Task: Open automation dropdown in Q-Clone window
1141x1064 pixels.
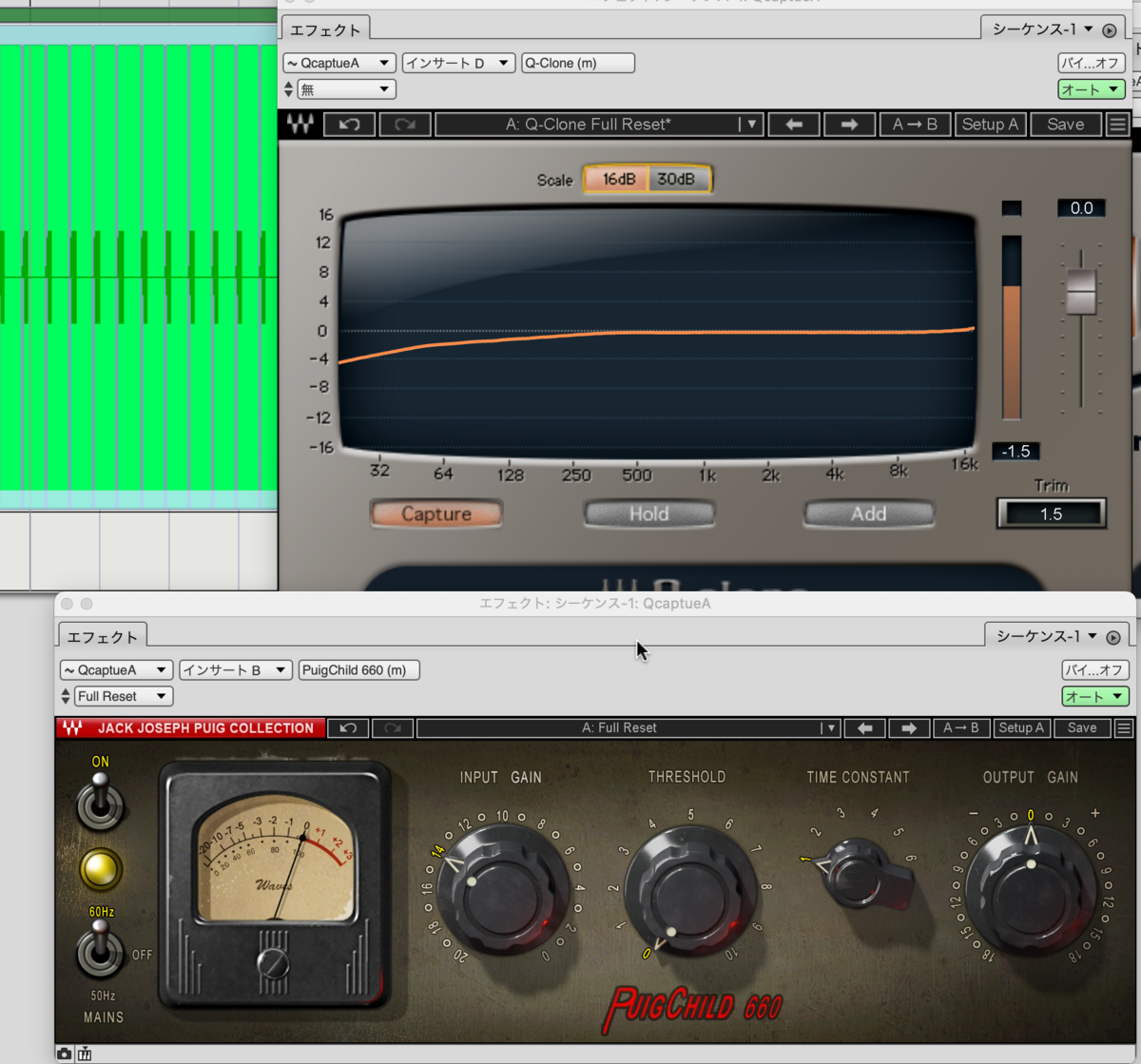Action: point(1092,89)
